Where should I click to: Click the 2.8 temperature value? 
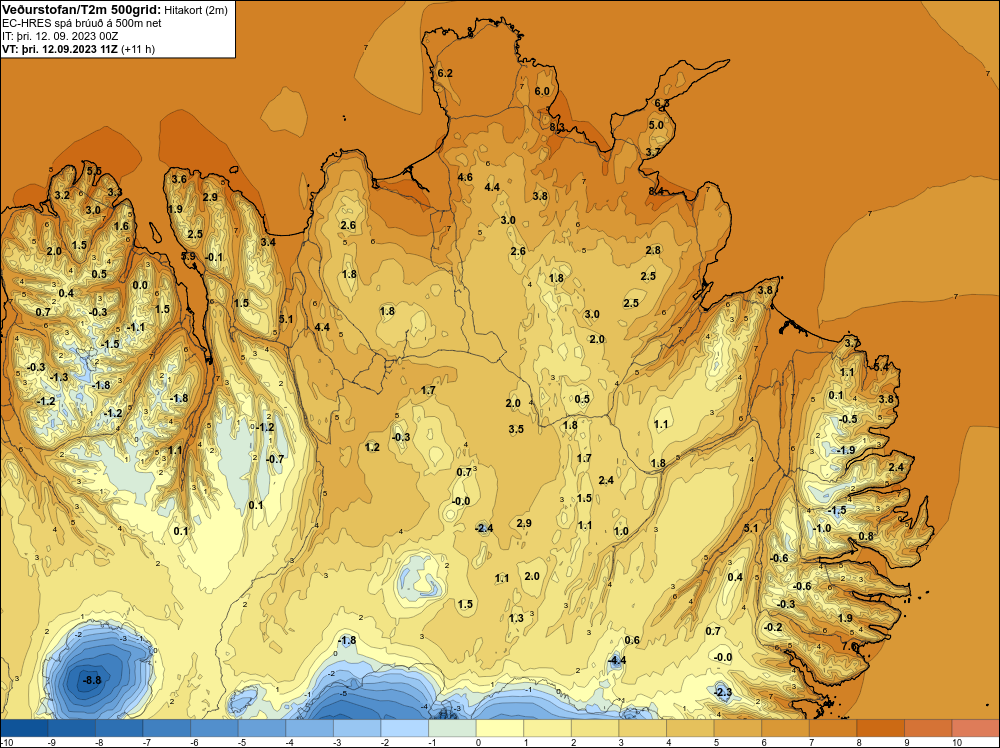tap(653, 250)
